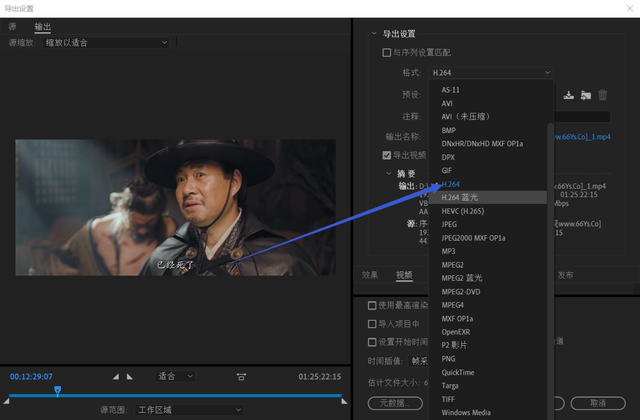
Task: Click the save preset icon
Action: click(568, 95)
